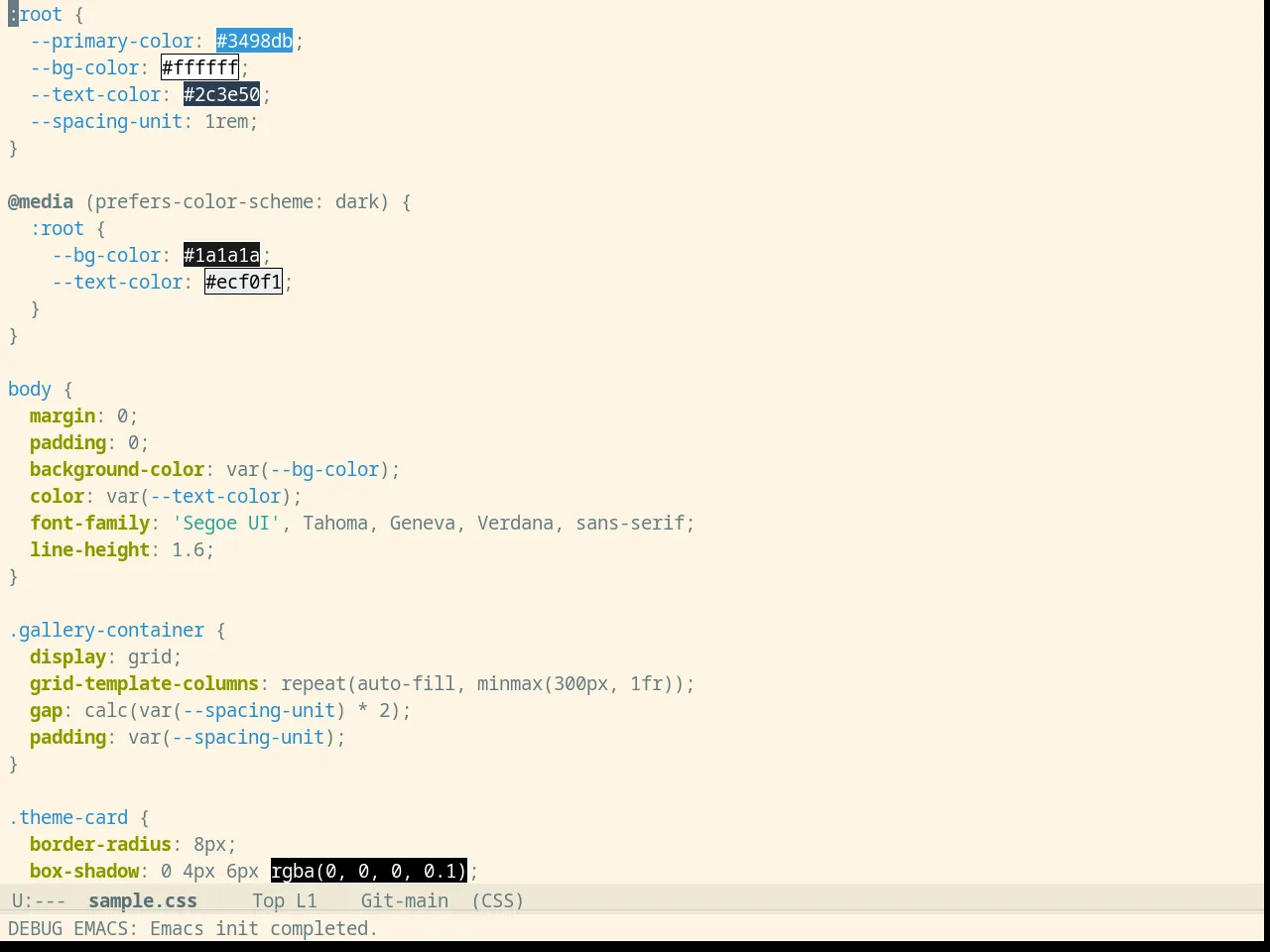Screen dimensions: 1270x952
Task: Click the gap property
Action: click(x=46, y=710)
